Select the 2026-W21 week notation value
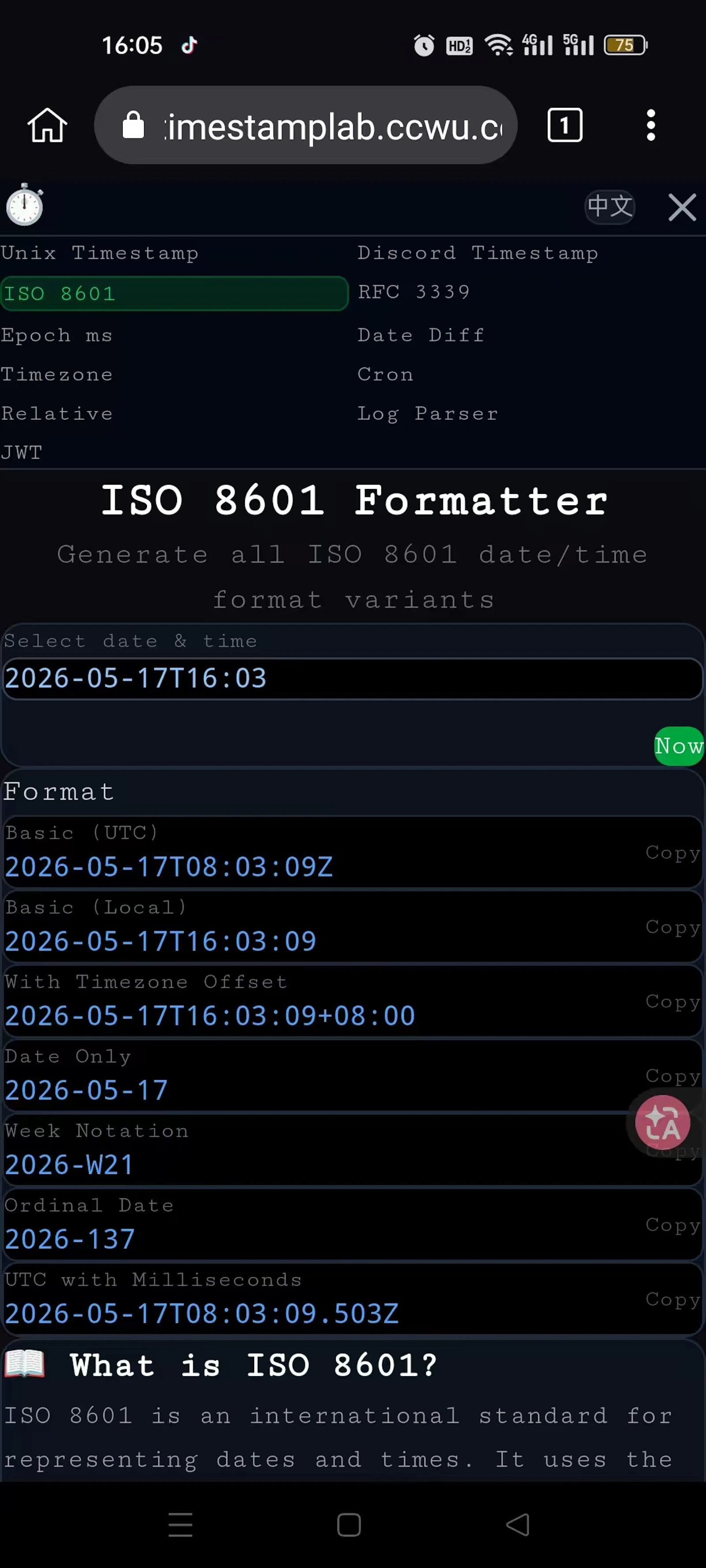This screenshot has width=706, height=1568. pos(69,1165)
